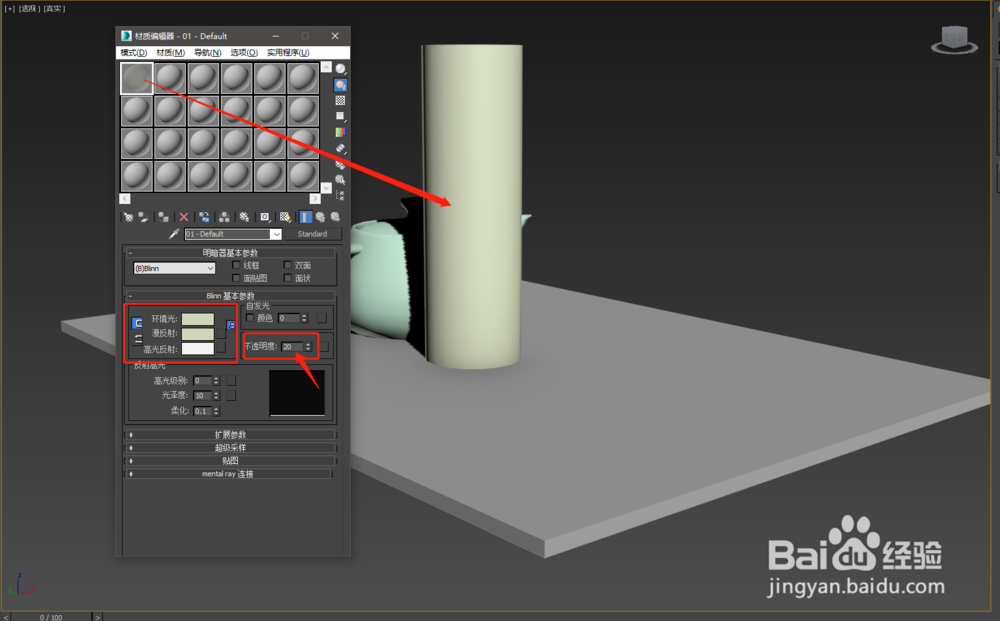
Task: Click the 漫反射 diffuse color swatch
Action: (x=198, y=334)
